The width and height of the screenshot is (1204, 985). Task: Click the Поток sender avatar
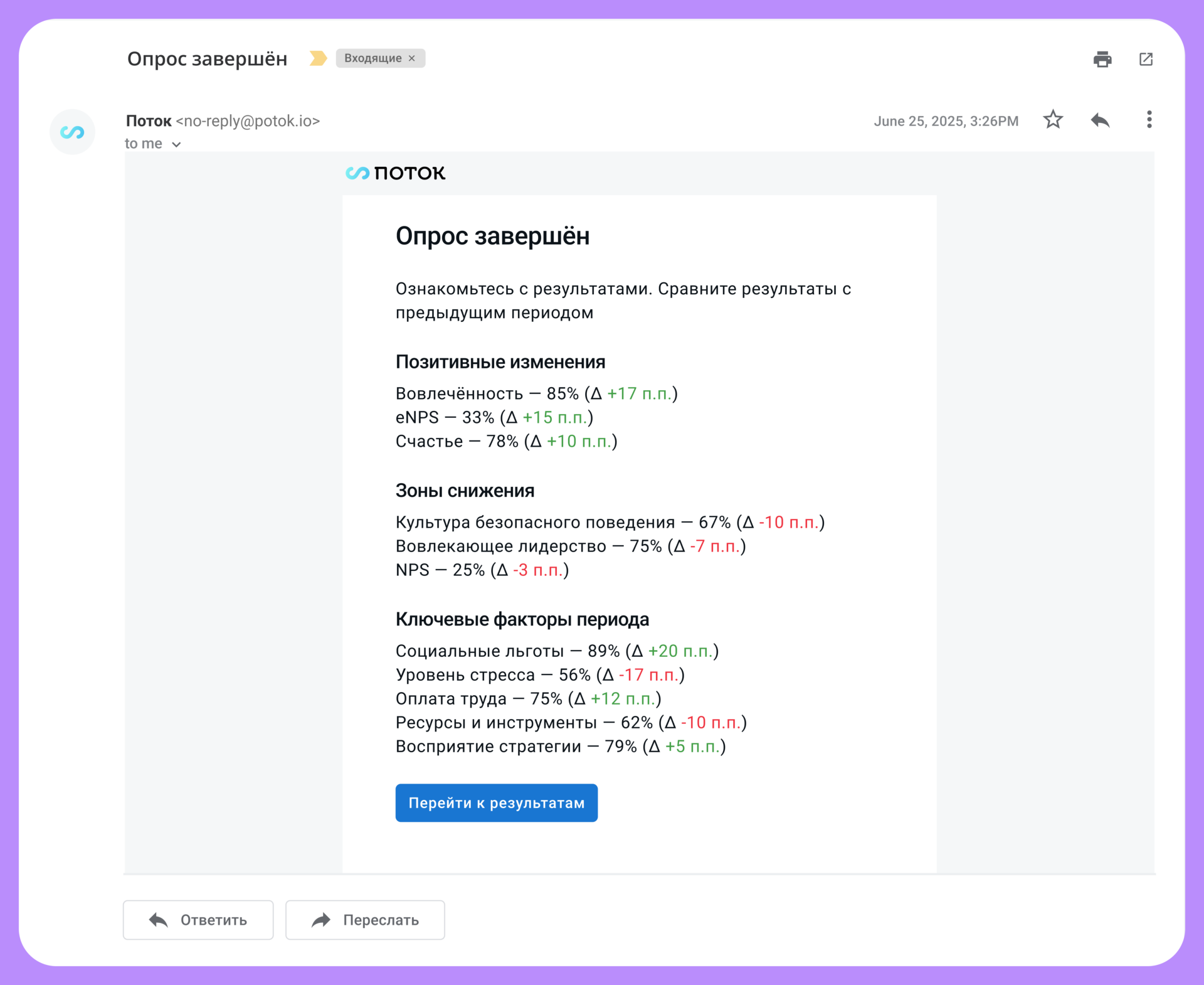point(72,132)
